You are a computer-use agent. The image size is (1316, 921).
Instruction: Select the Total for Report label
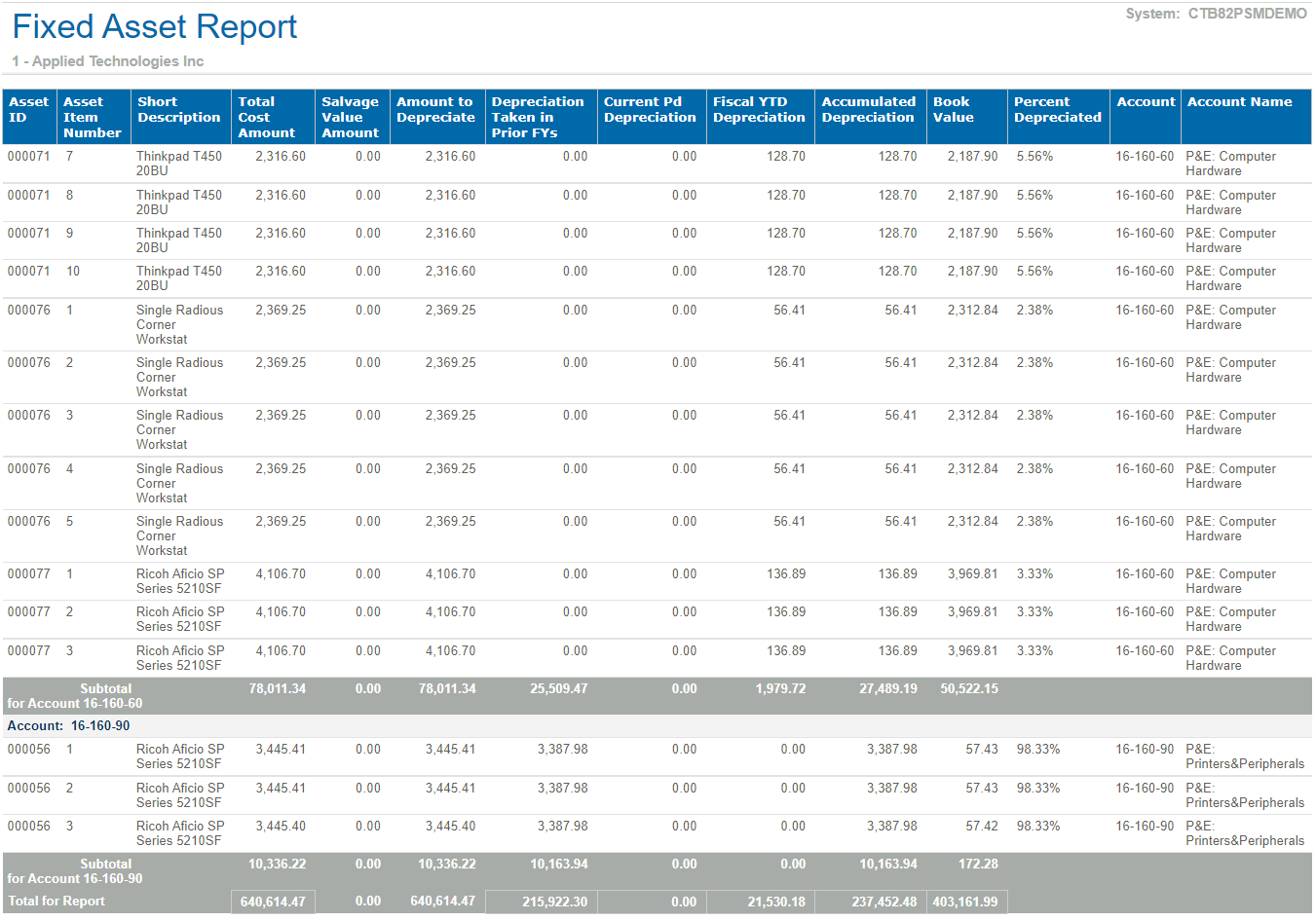coord(56,902)
